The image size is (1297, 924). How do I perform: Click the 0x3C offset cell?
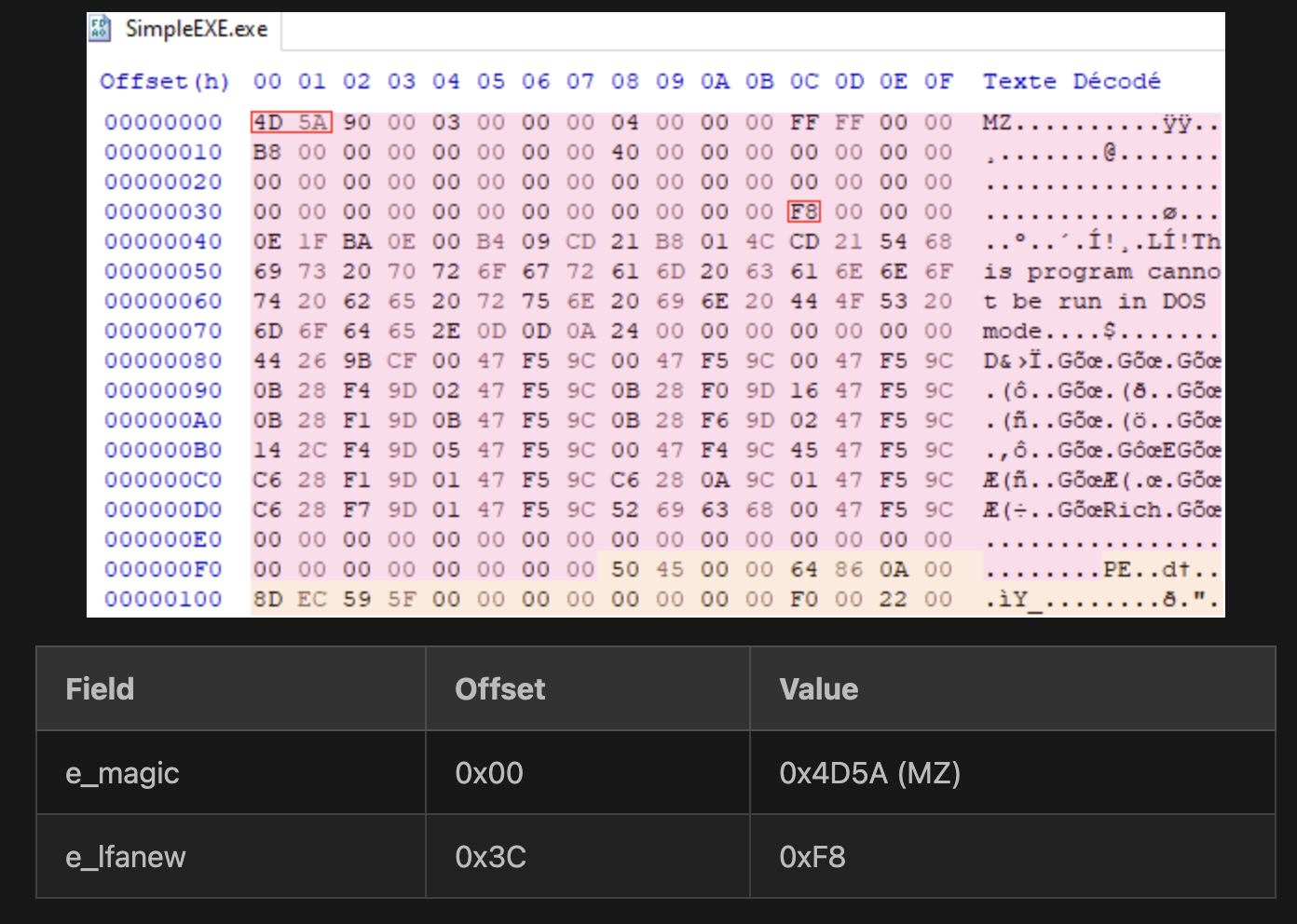pyautogui.click(x=490, y=857)
